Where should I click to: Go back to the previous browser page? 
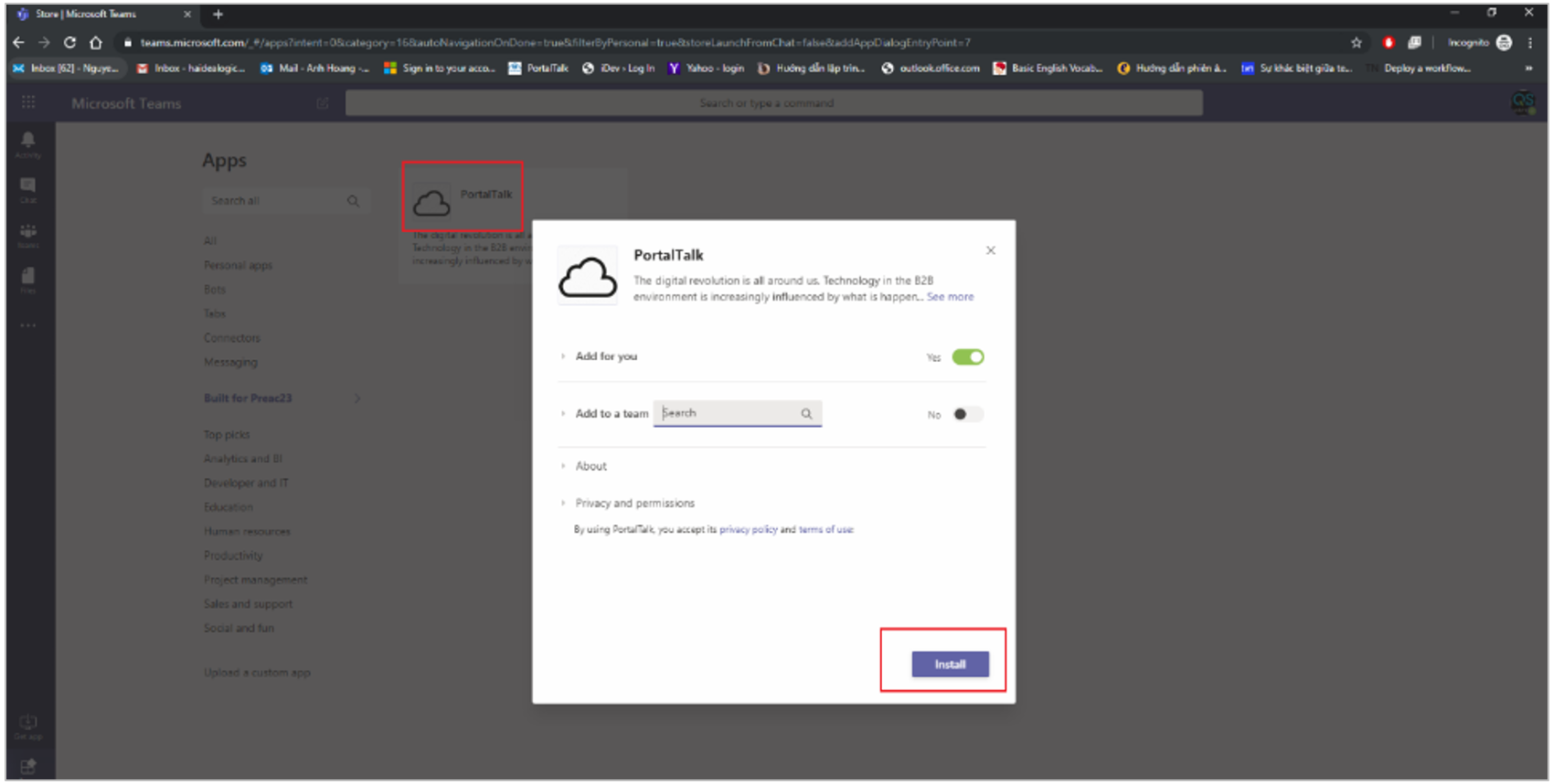pyautogui.click(x=19, y=42)
